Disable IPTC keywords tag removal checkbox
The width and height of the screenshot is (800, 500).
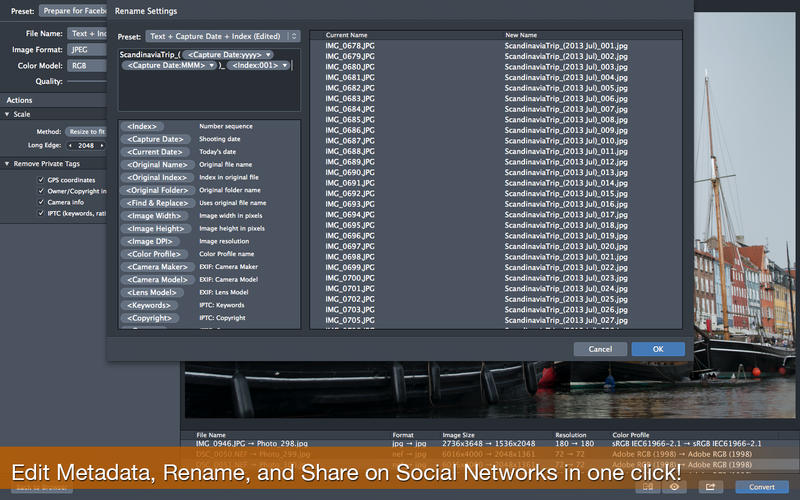click(40, 213)
